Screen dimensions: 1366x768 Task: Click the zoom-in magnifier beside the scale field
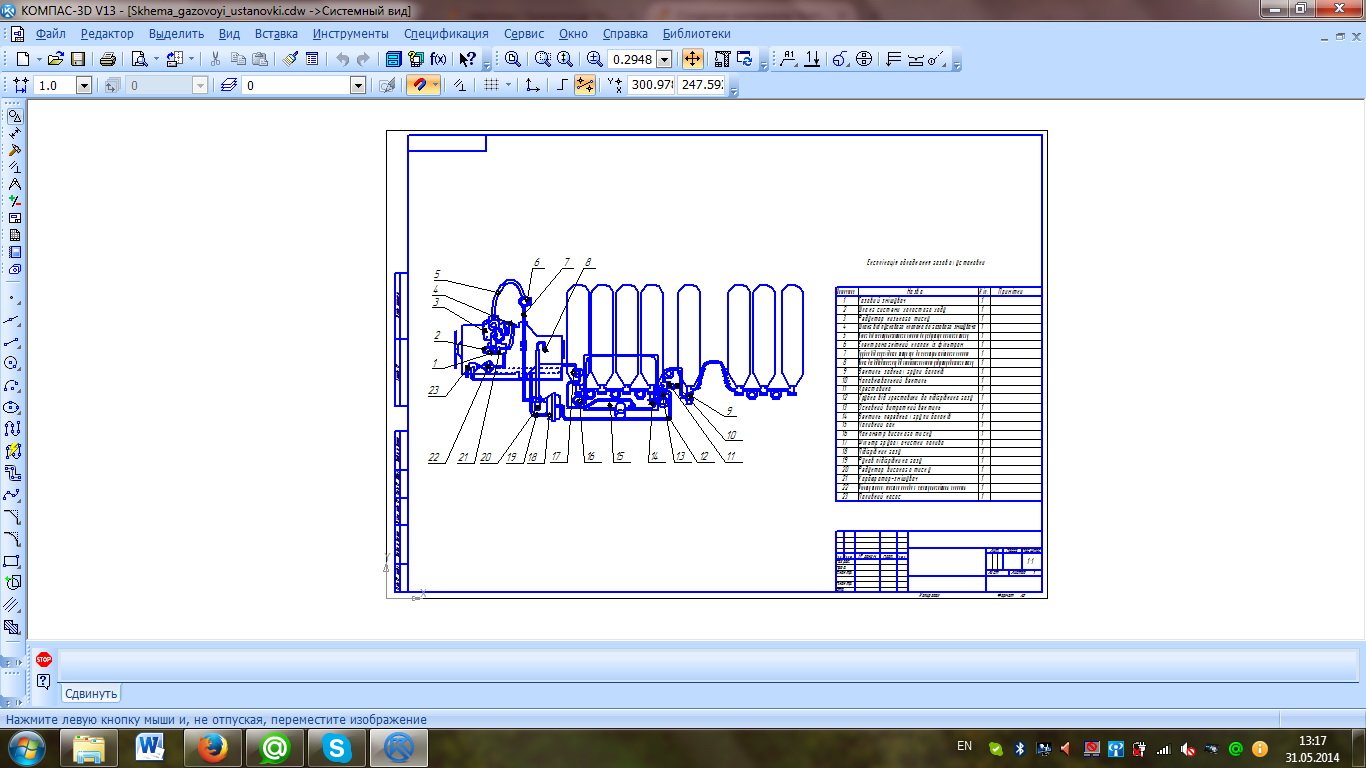pos(595,59)
